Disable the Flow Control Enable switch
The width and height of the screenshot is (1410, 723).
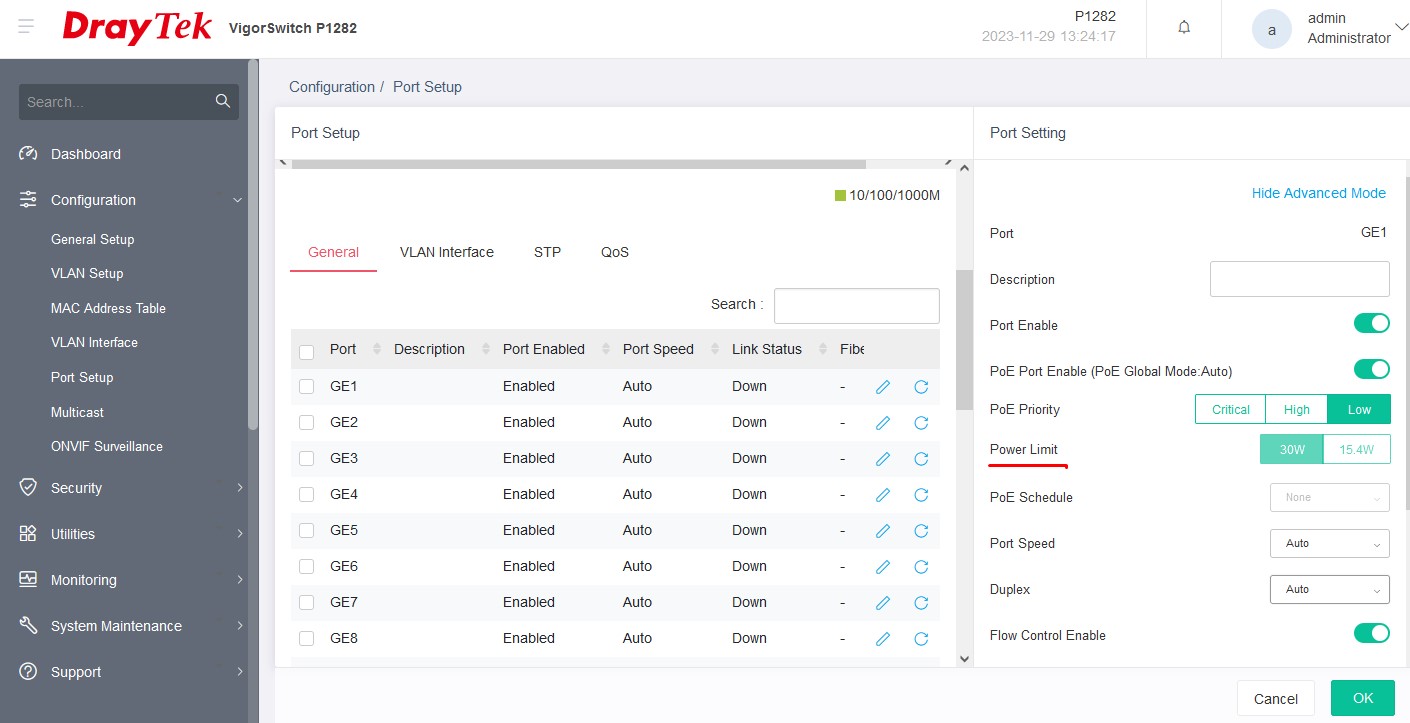click(x=1371, y=633)
